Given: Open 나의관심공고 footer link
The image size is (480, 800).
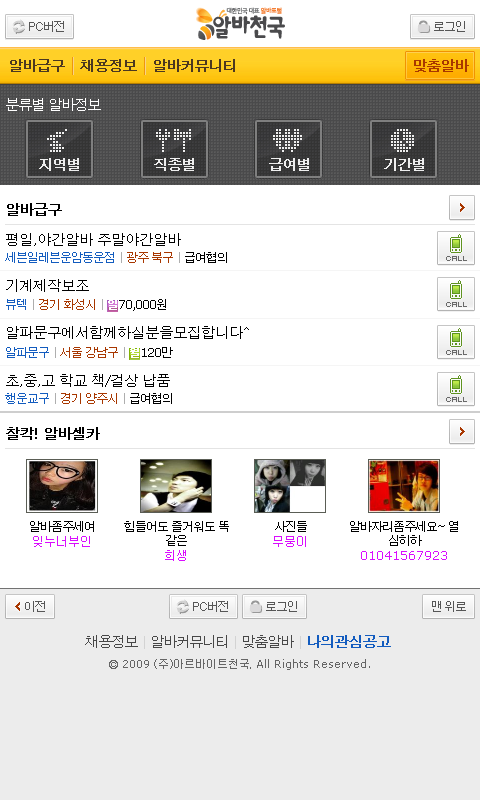Looking at the screenshot, I should pyautogui.click(x=349, y=641).
